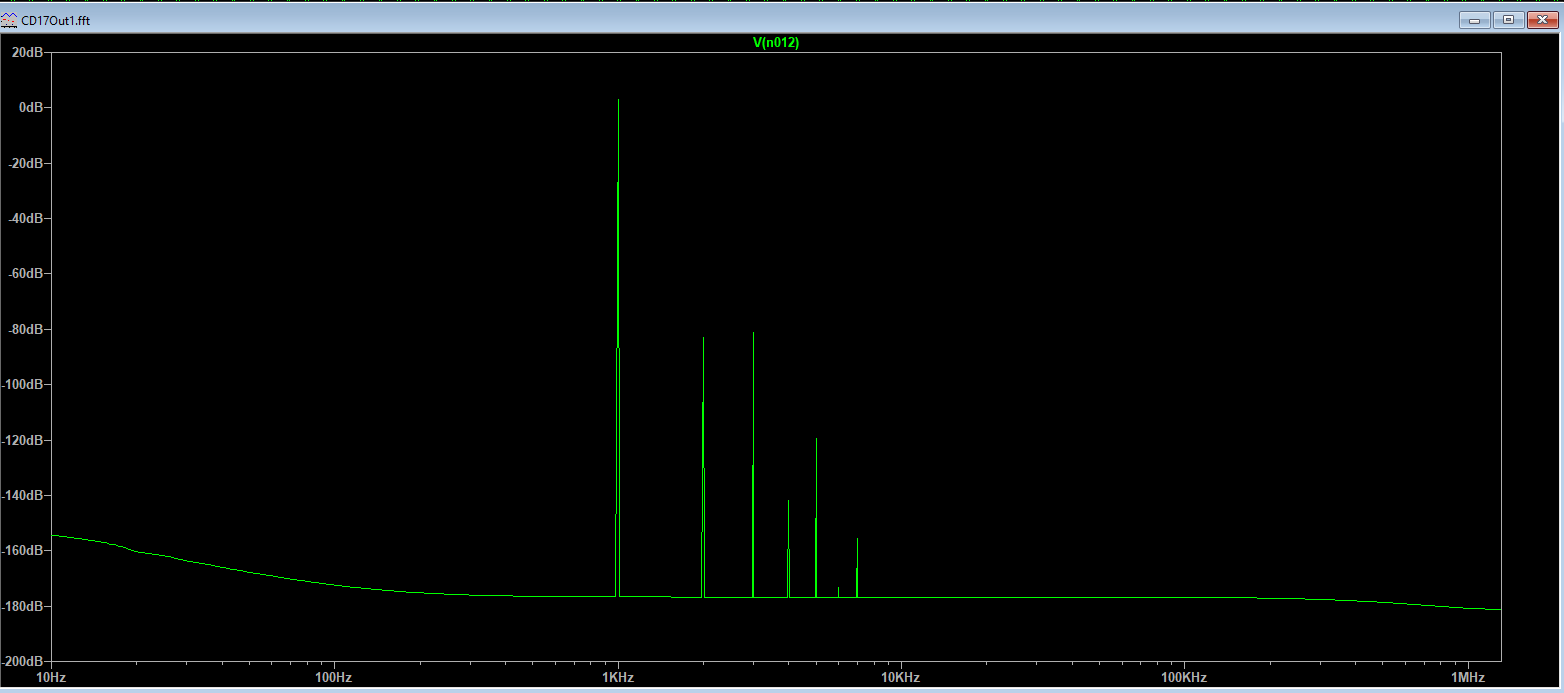The image size is (1564, 693).
Task: Click the -120dB vertical axis label
Action: pos(22,440)
